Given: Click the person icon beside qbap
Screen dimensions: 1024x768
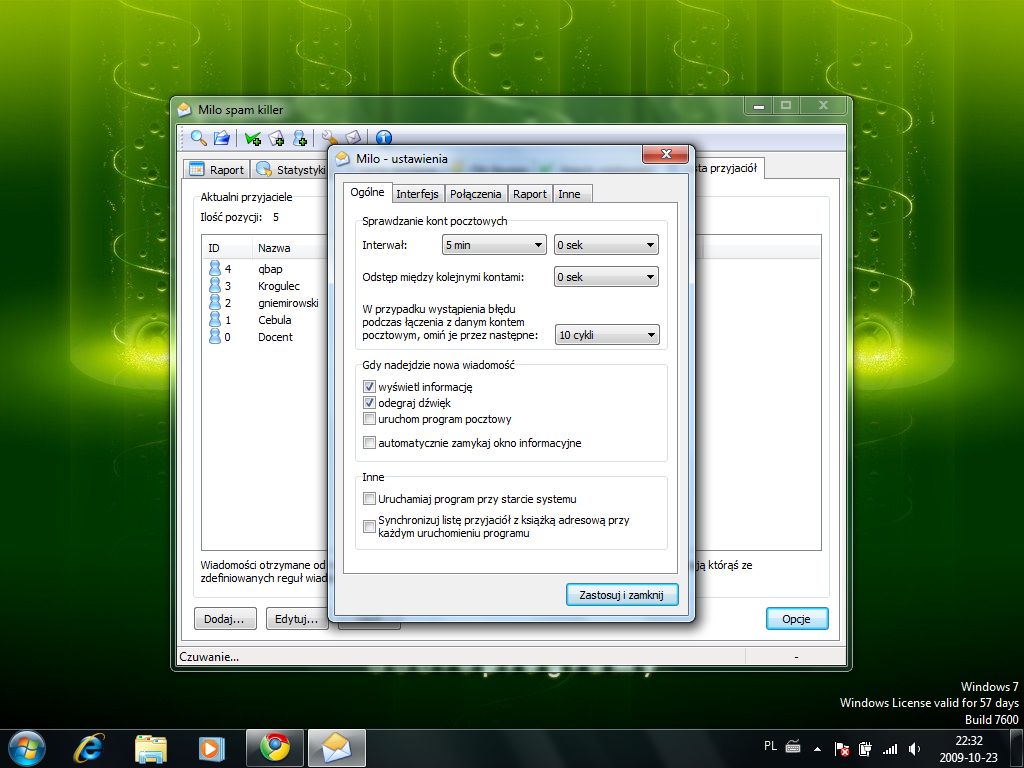Looking at the screenshot, I should tap(215, 268).
